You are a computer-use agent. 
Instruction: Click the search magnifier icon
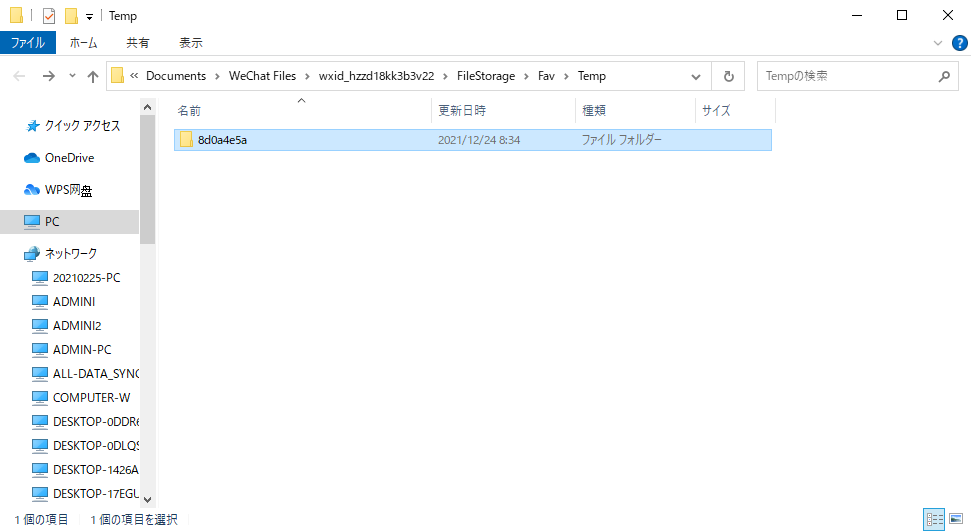(943, 76)
